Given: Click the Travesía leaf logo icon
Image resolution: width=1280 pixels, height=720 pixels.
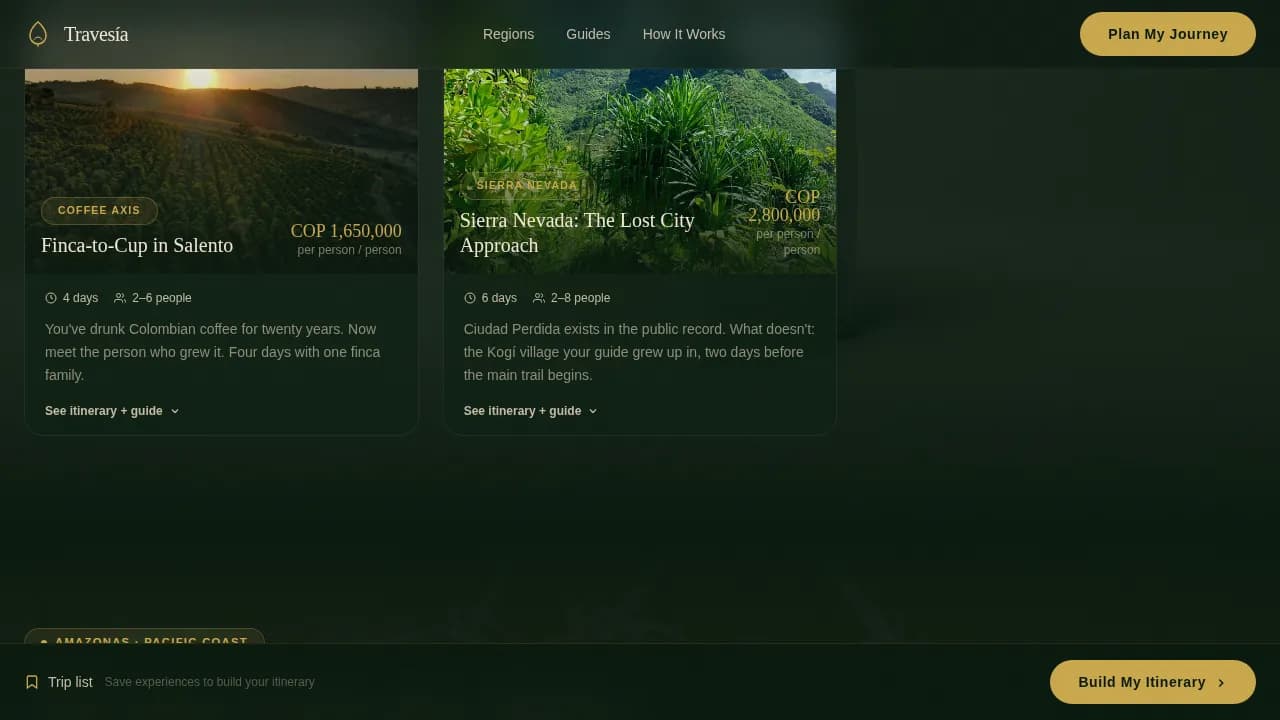Looking at the screenshot, I should pyautogui.click(x=38, y=34).
